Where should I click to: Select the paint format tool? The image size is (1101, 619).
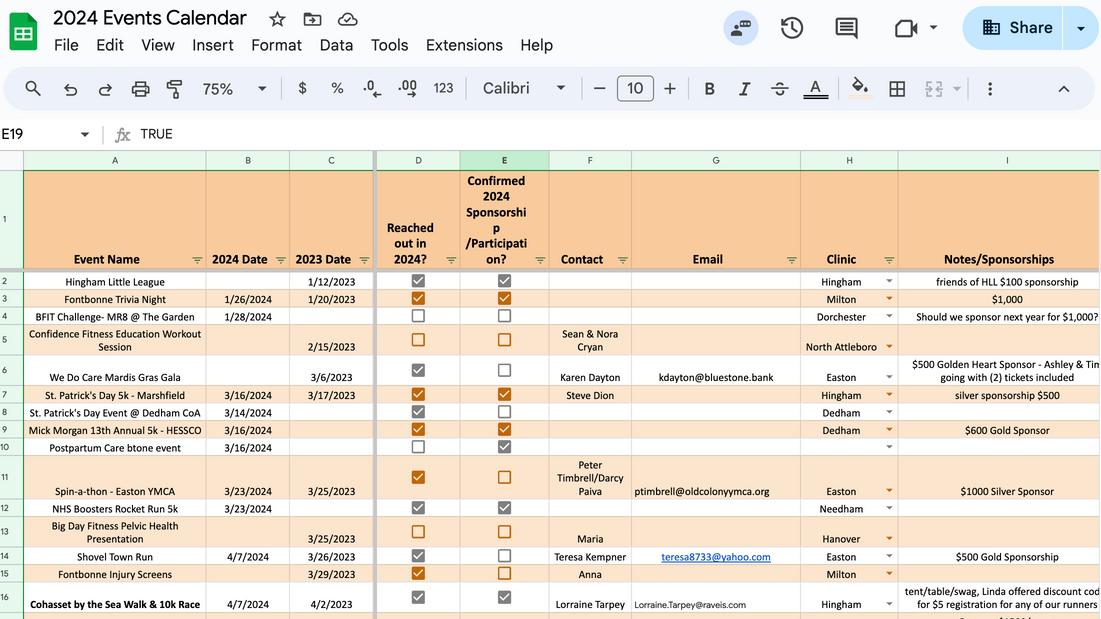174,89
